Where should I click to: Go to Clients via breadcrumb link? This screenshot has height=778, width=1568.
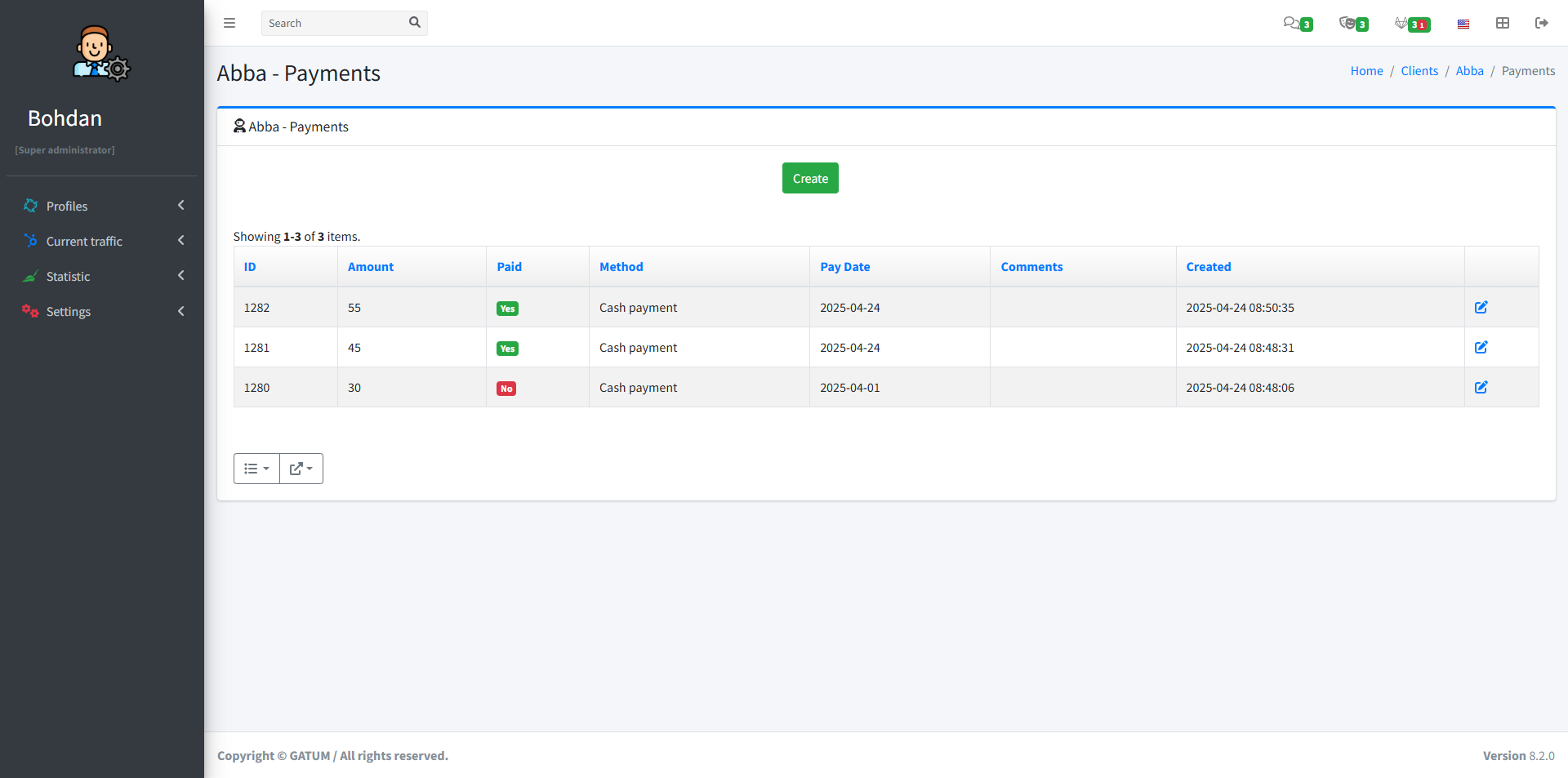click(1419, 71)
